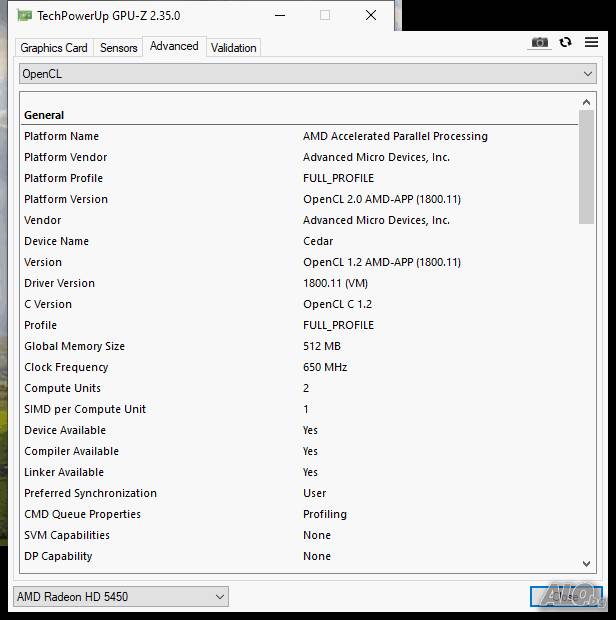This screenshot has height=620, width=616.
Task: Select the Platform Name row label
Action: click(x=61, y=136)
